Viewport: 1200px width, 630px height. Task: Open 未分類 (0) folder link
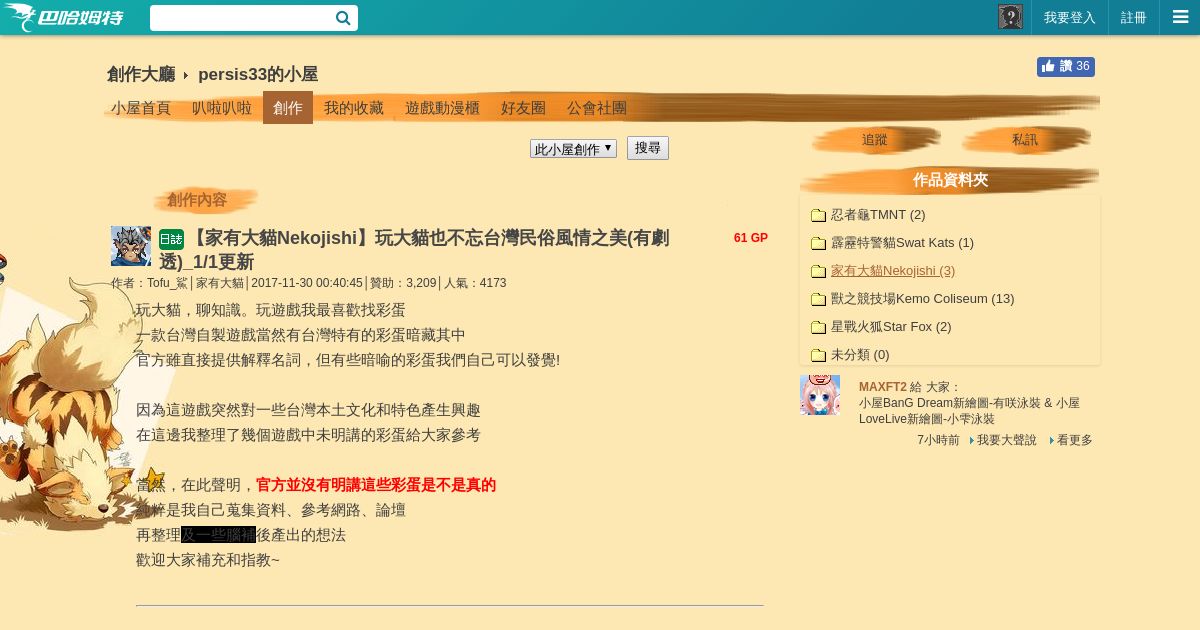pos(860,355)
